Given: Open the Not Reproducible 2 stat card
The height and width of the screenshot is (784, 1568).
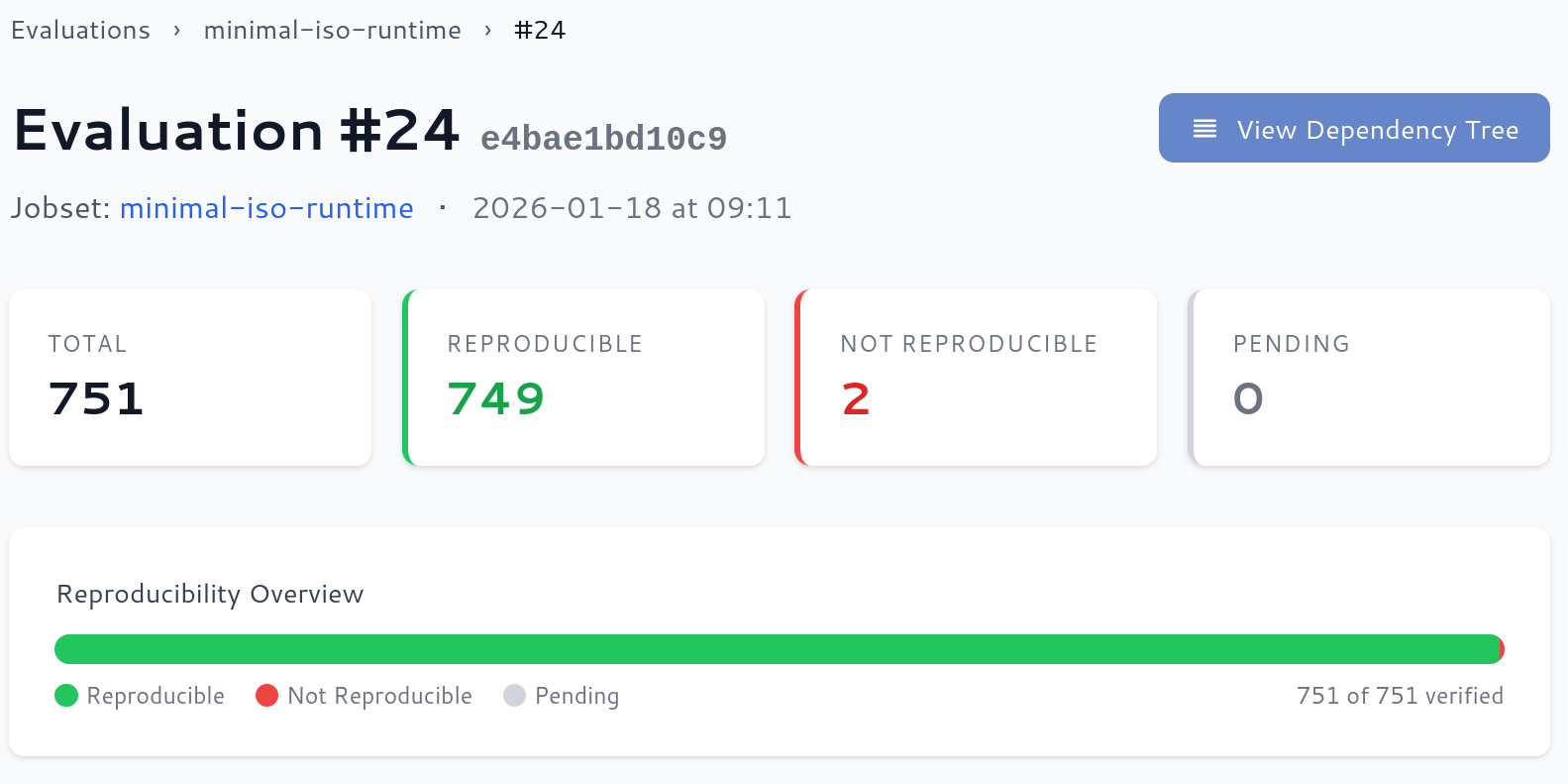Looking at the screenshot, I should 976,378.
